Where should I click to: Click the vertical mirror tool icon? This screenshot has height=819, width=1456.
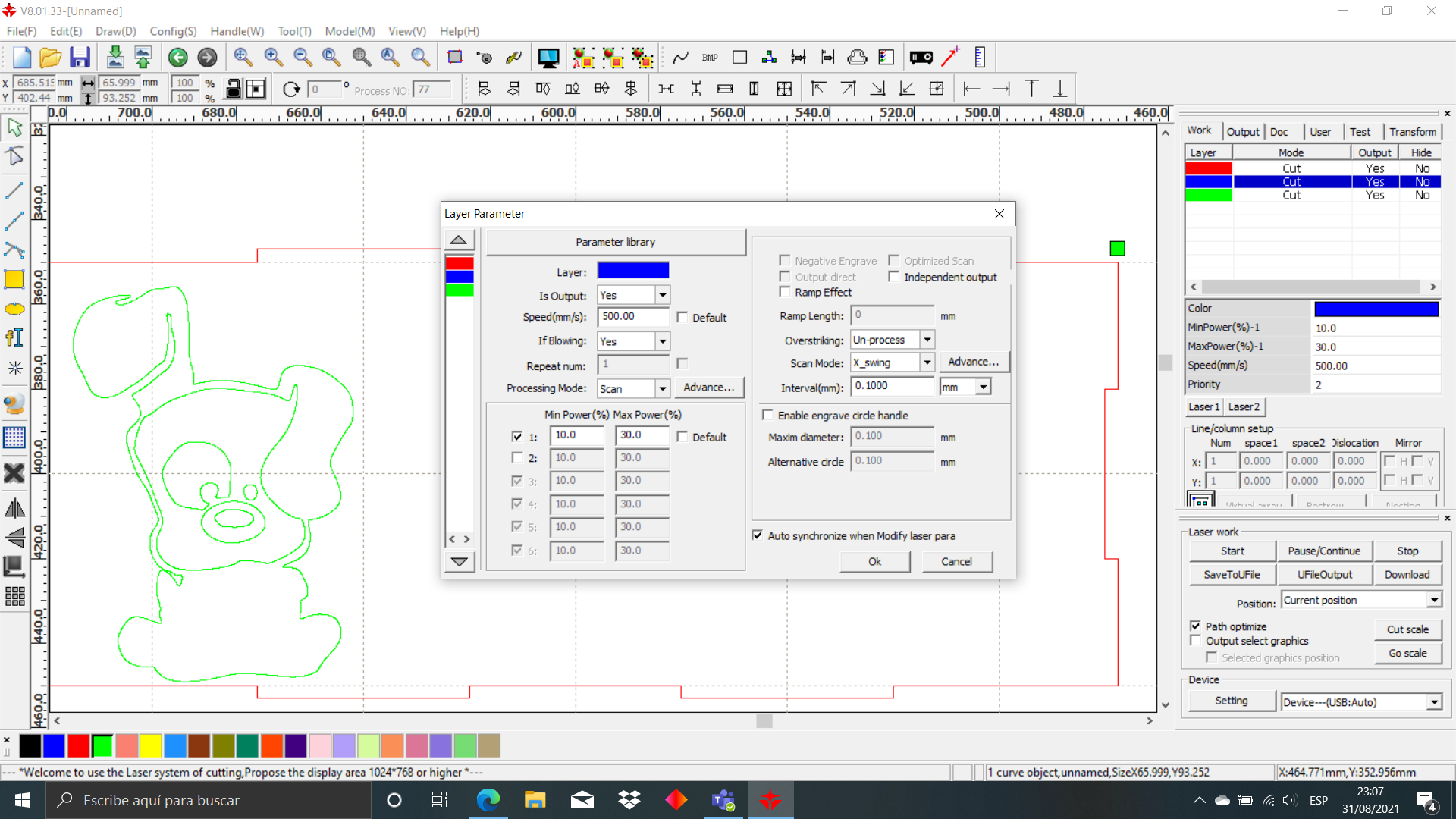[14, 538]
